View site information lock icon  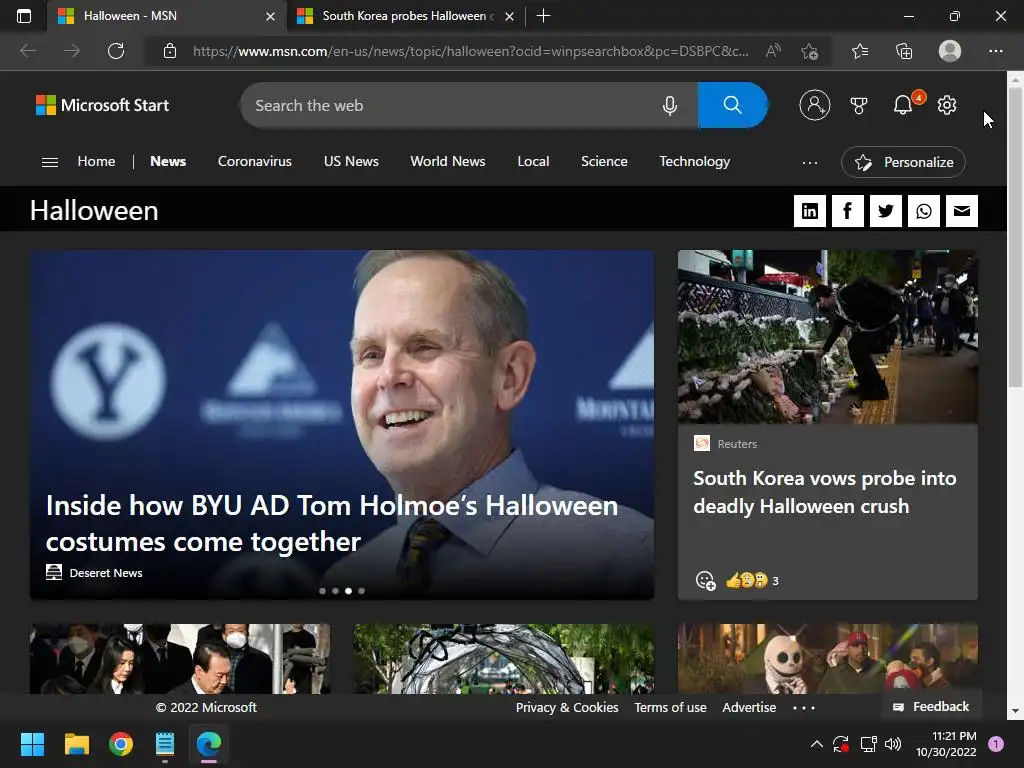[x=170, y=51]
